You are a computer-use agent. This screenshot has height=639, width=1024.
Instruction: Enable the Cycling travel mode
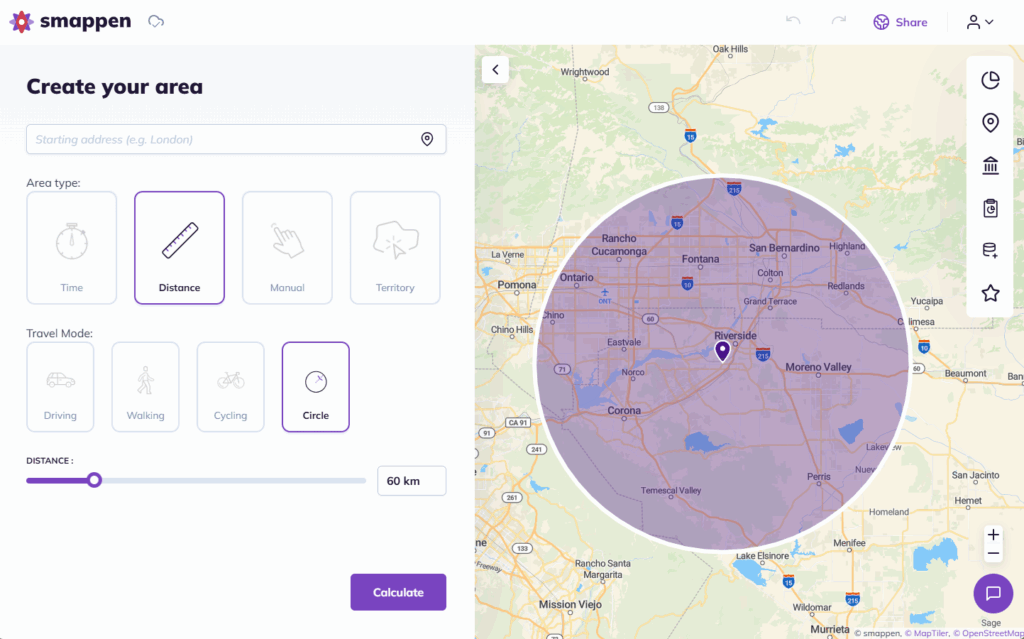230,386
